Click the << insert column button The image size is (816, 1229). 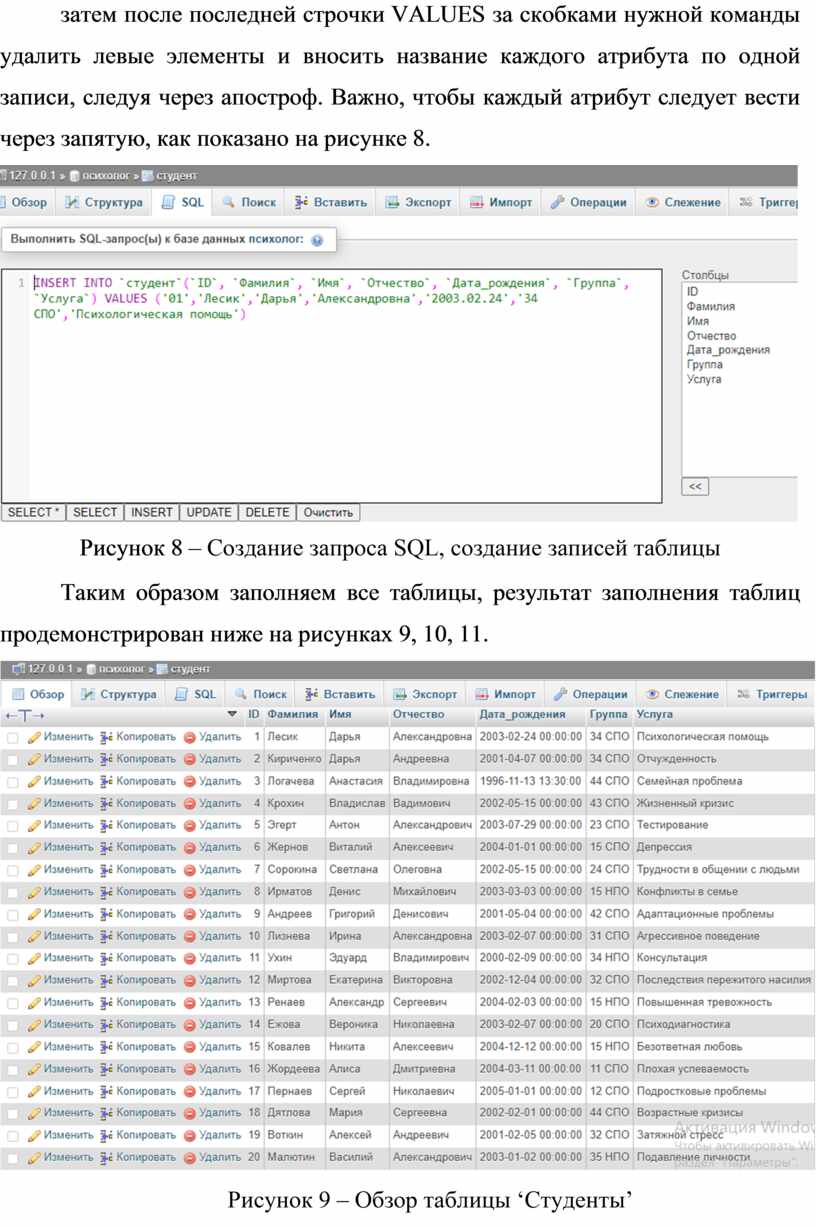694,487
